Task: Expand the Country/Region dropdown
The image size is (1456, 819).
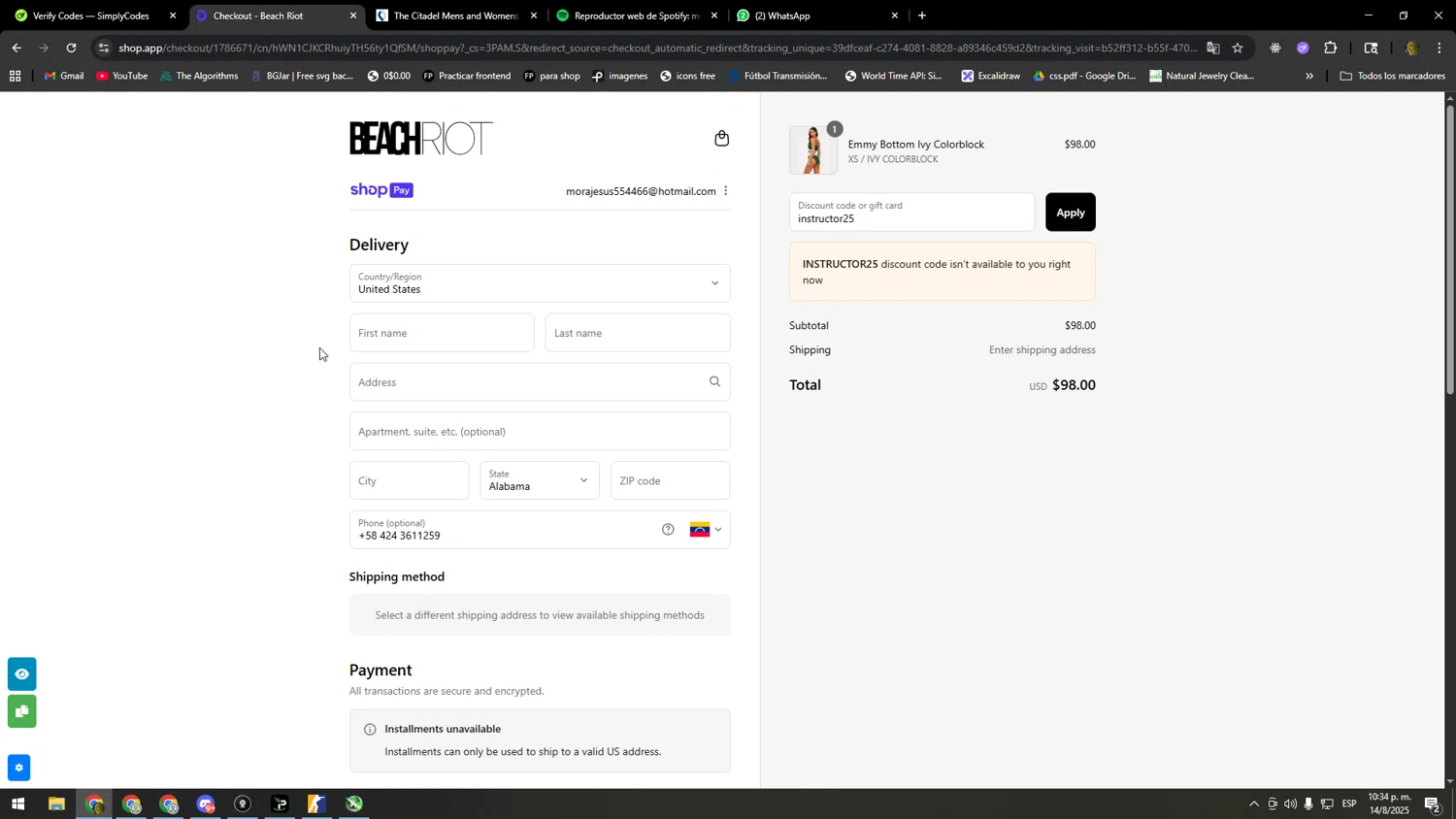Action: (540, 283)
